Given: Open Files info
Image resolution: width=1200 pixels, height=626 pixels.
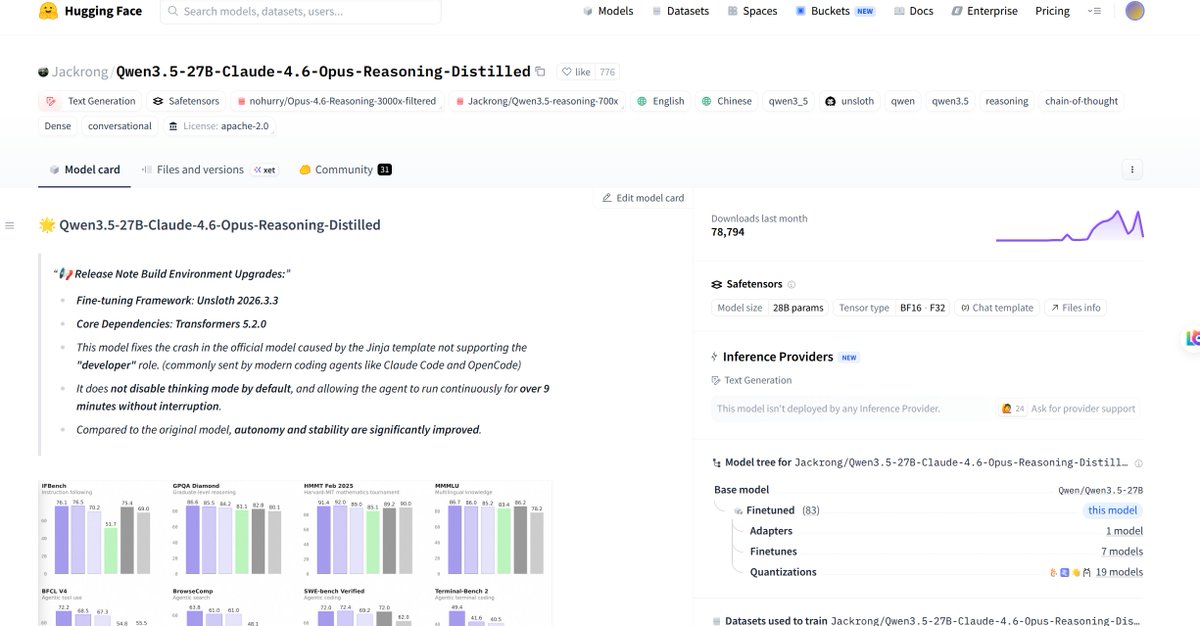Looking at the screenshot, I should pos(1076,308).
